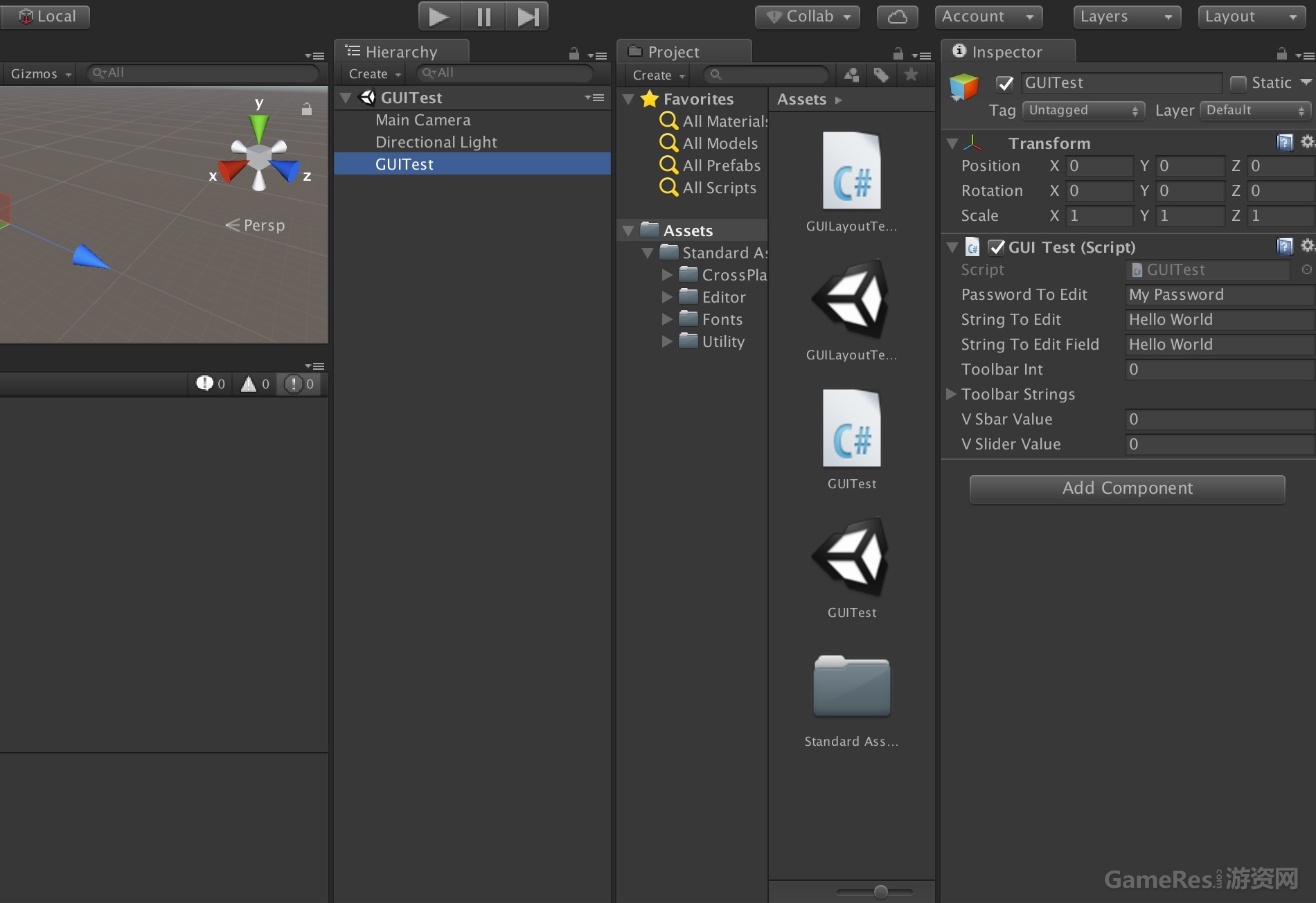
Task: Select the GUITest object in Hierarchy
Action: (472, 164)
